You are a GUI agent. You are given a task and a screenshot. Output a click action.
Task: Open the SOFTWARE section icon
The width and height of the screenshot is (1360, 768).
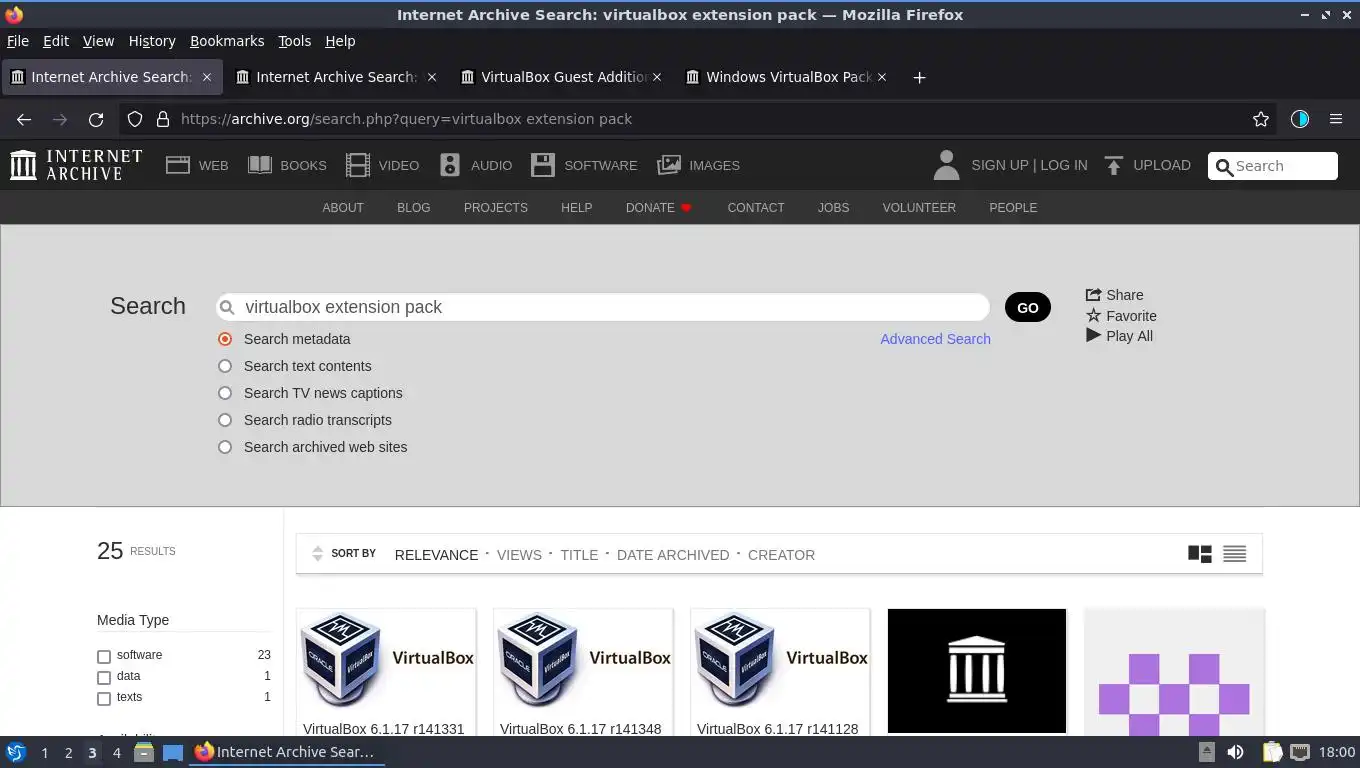click(542, 165)
